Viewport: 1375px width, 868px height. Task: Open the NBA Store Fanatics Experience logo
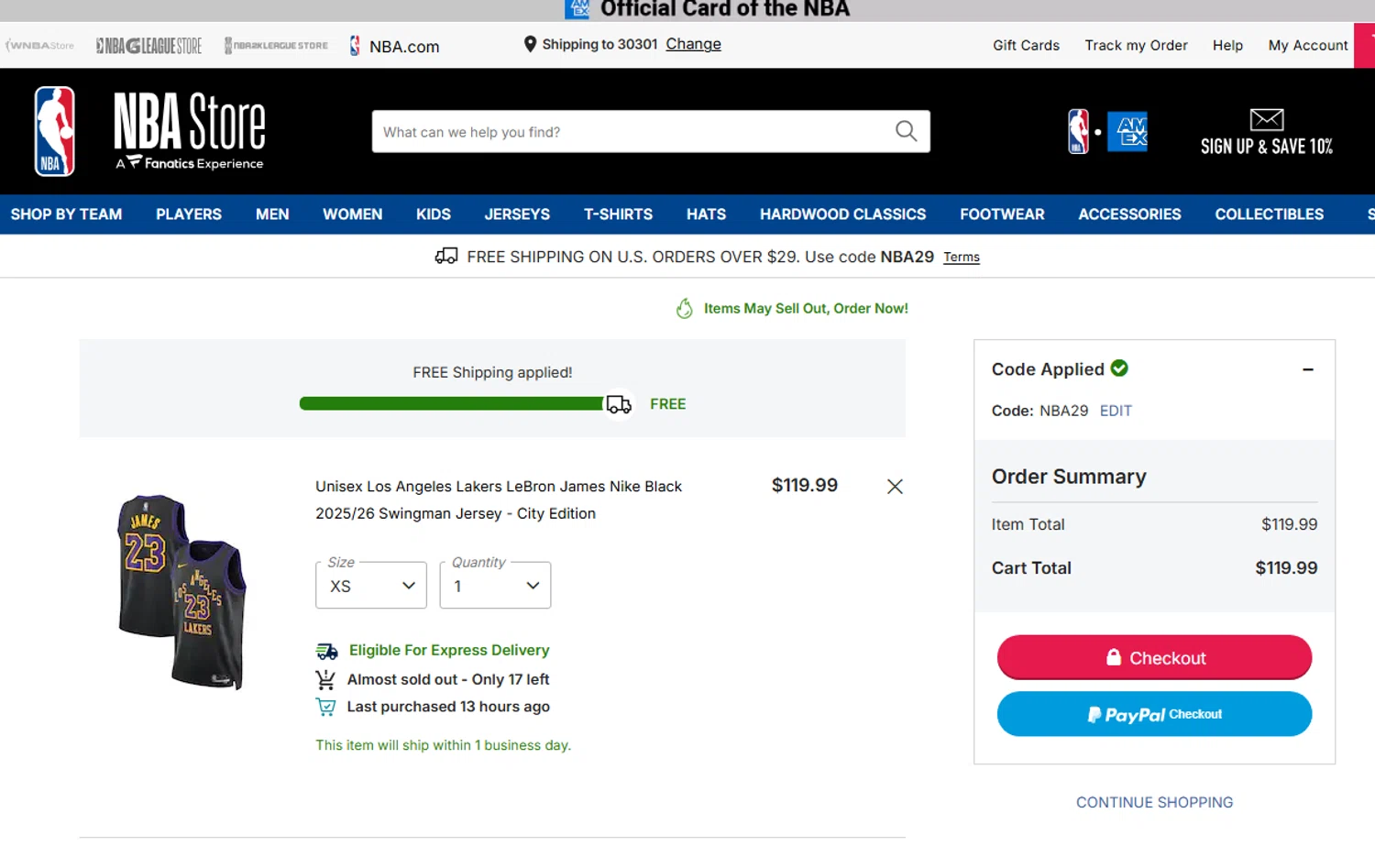pos(189,131)
